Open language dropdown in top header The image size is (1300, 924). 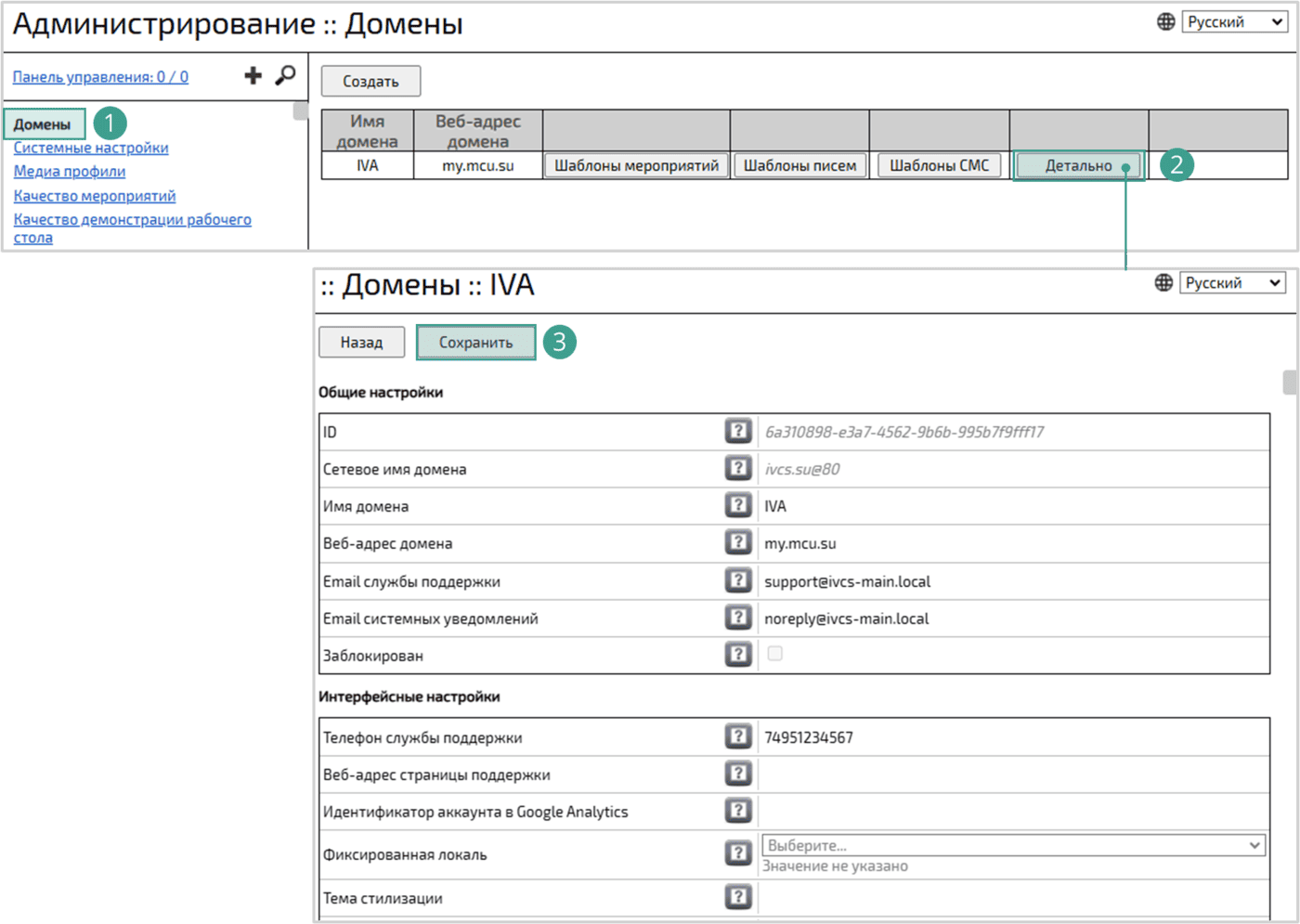coord(1234,22)
